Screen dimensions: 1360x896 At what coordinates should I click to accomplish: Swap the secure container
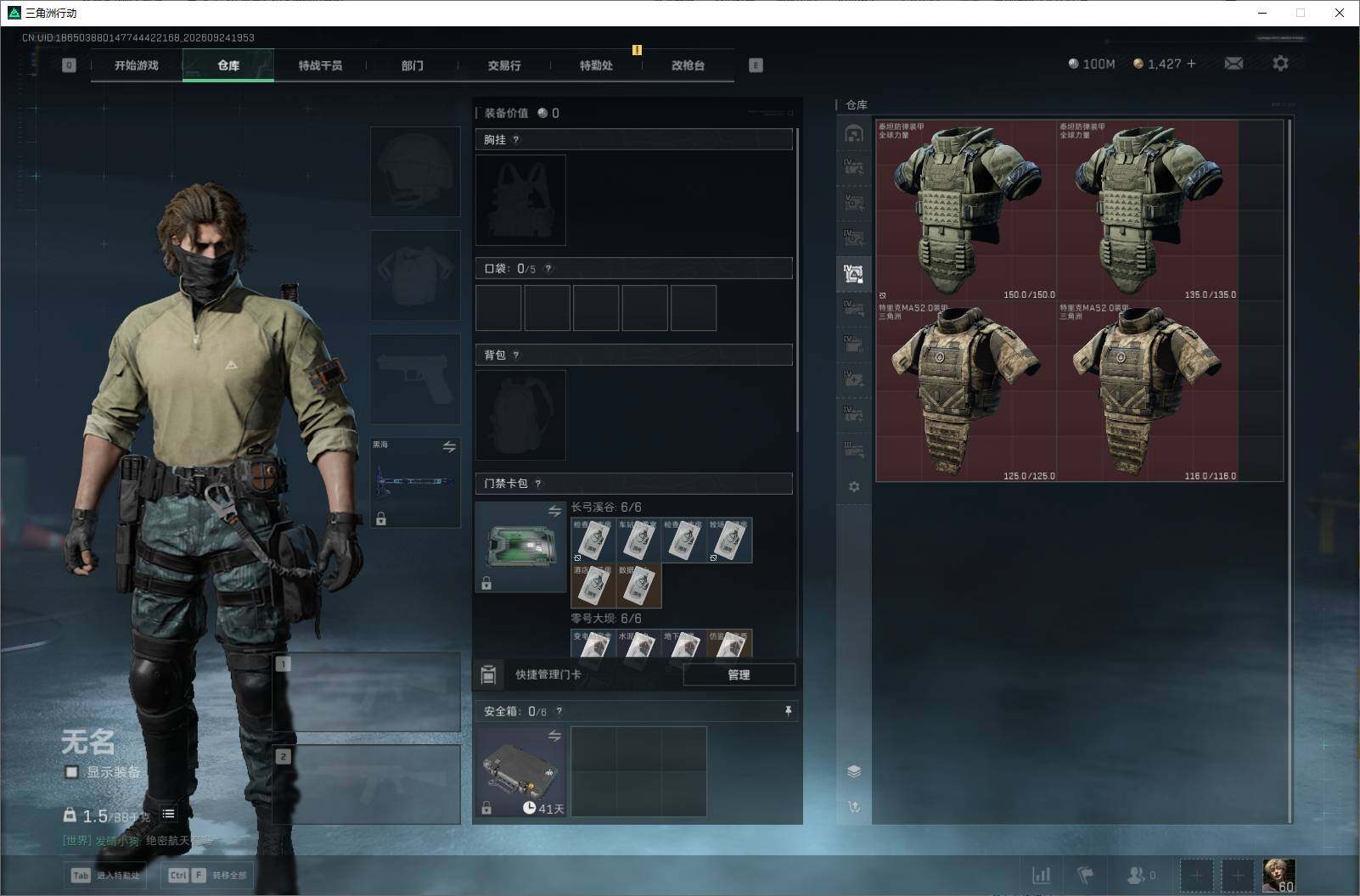[554, 736]
